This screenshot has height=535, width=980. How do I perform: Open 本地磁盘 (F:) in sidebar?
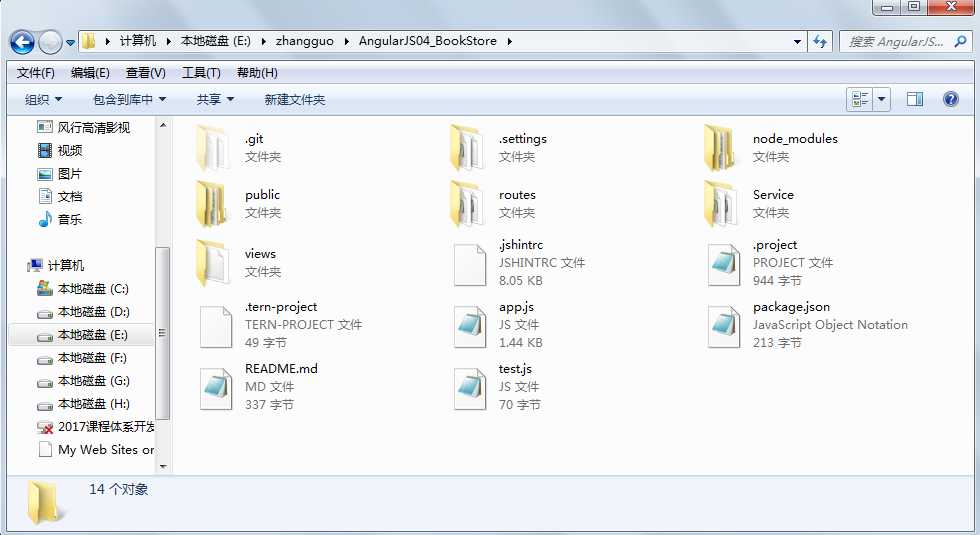click(82, 358)
